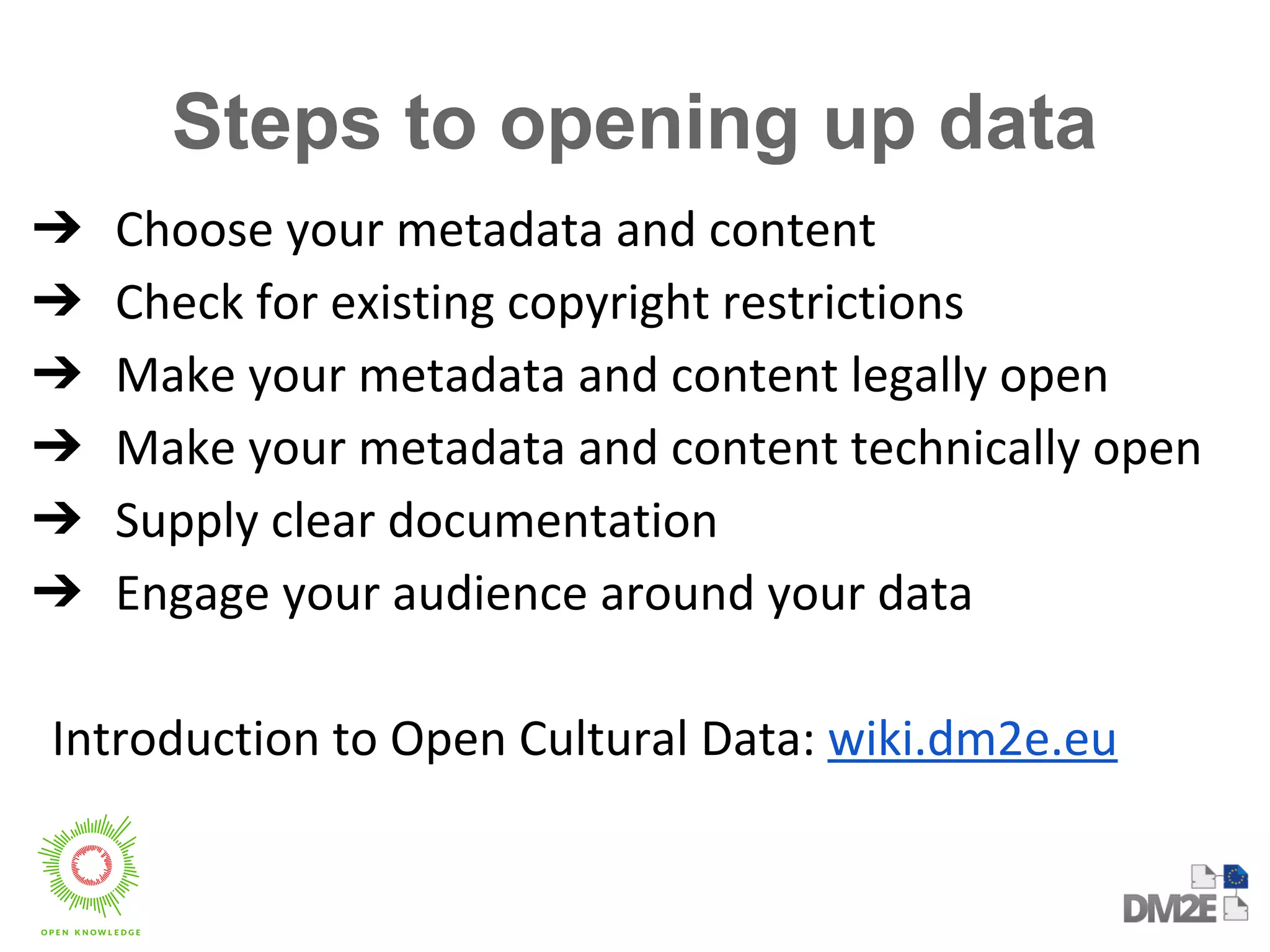Click the document icon right of DM2E
Screen dimensions: 1270x952
(1235, 909)
